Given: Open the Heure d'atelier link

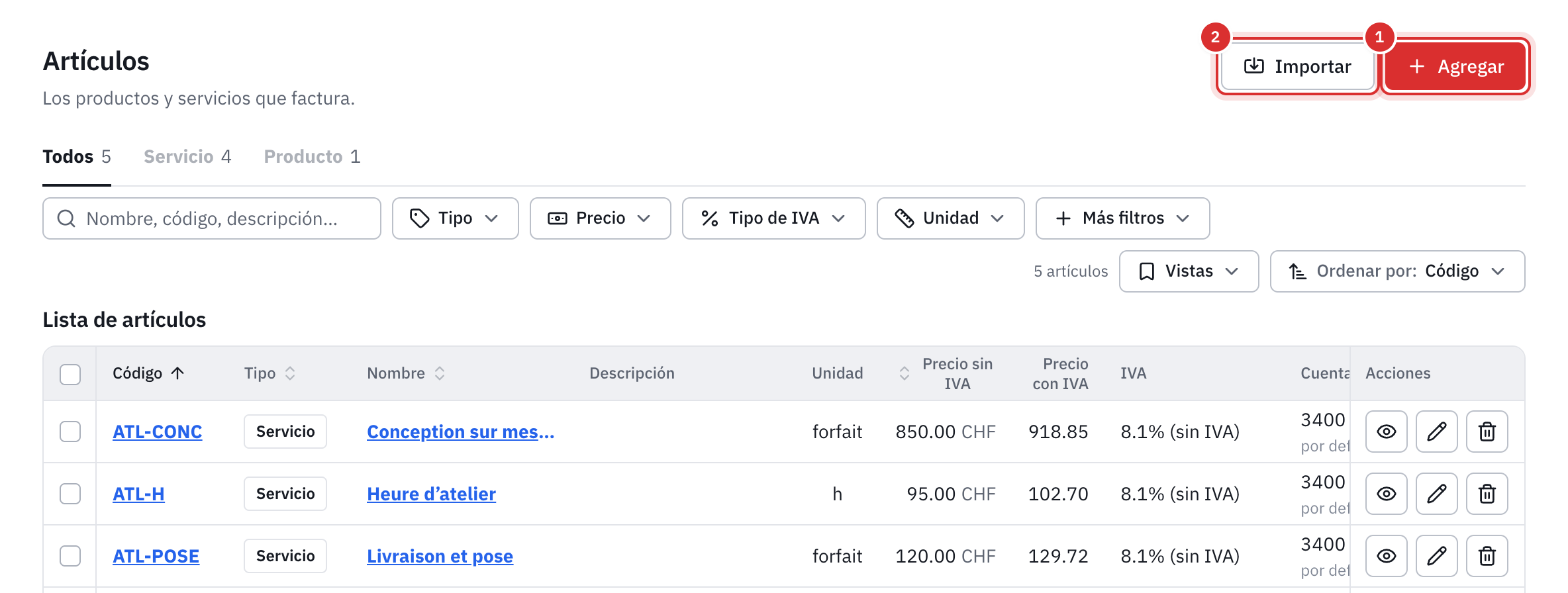Looking at the screenshot, I should pyautogui.click(x=431, y=494).
